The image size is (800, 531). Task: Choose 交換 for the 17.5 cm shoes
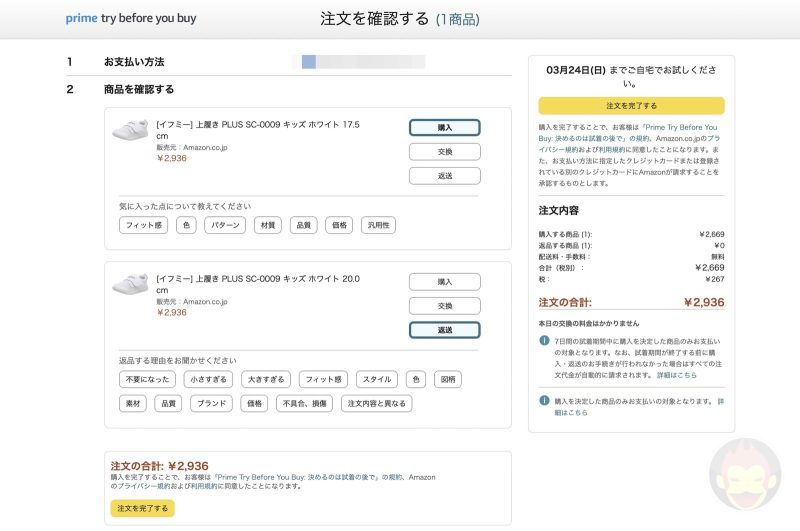pos(444,152)
